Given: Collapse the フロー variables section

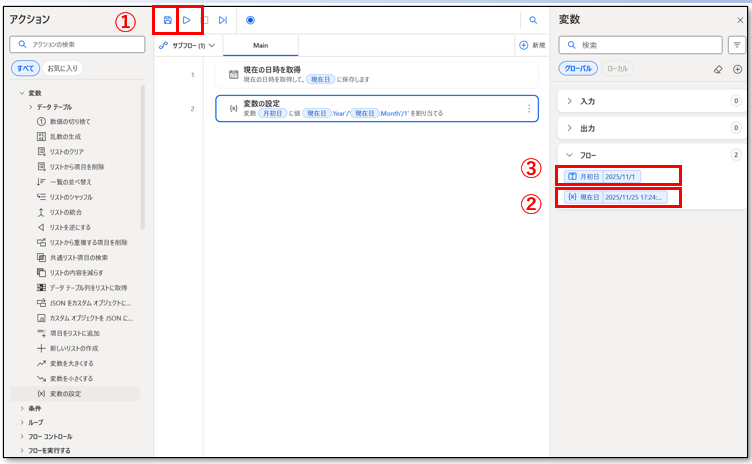Looking at the screenshot, I should (x=570, y=155).
